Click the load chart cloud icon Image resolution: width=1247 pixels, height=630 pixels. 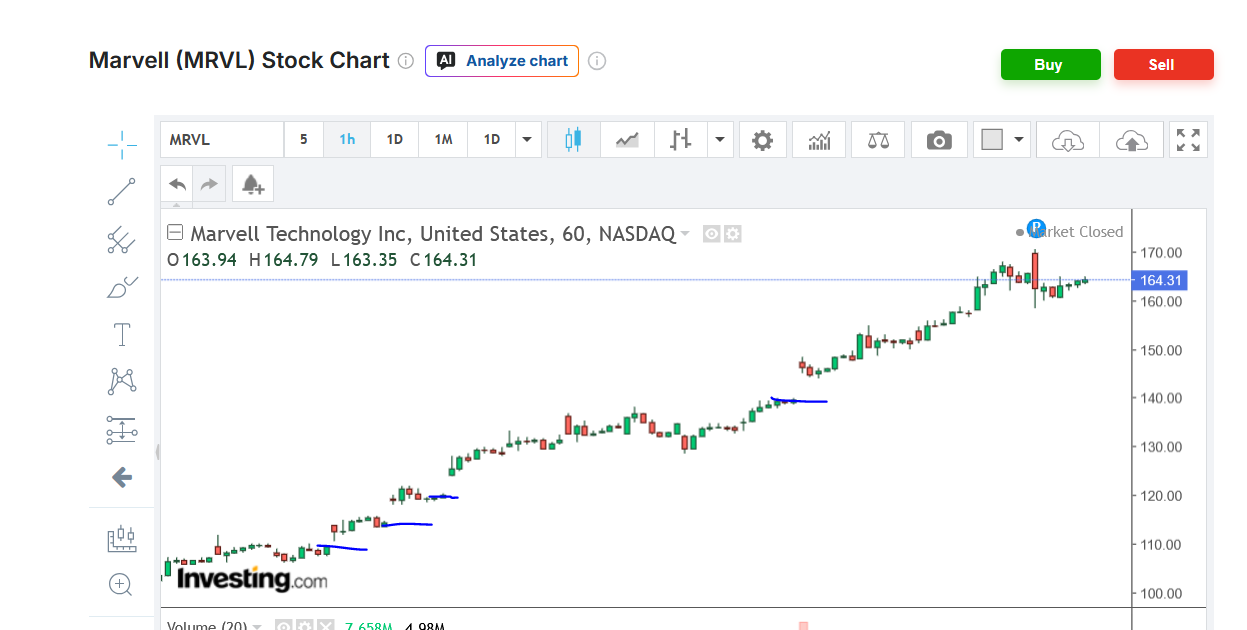click(1068, 140)
